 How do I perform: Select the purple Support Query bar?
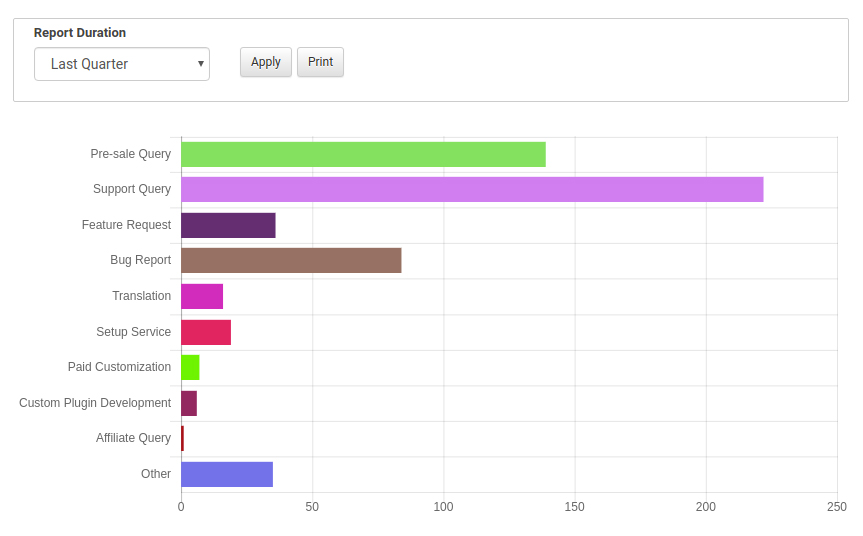pos(472,189)
